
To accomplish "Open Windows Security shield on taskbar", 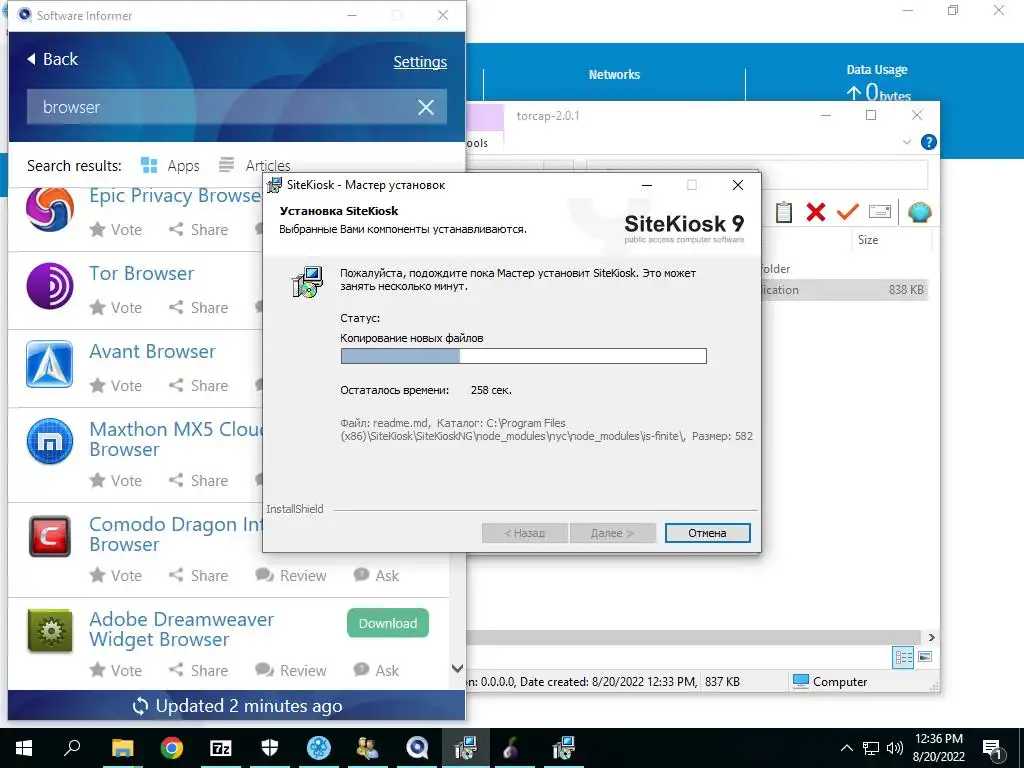I will [x=270, y=748].
